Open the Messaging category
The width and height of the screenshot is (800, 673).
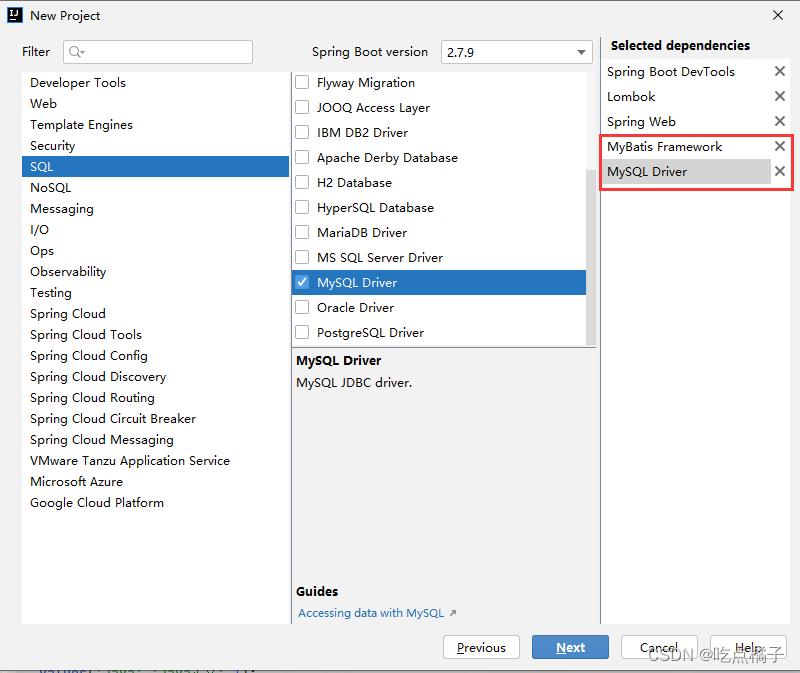pos(155,209)
